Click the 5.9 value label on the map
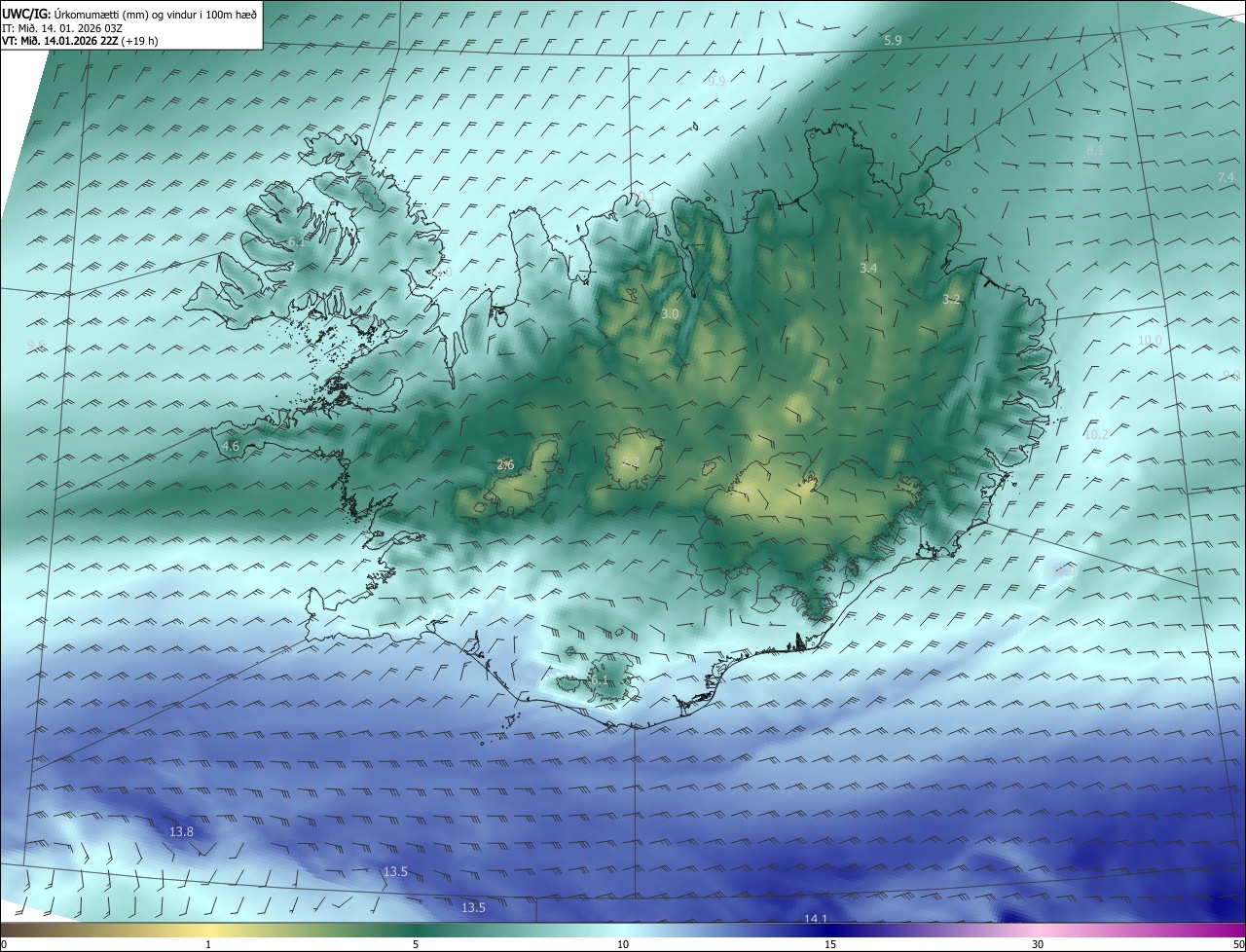 [893, 40]
